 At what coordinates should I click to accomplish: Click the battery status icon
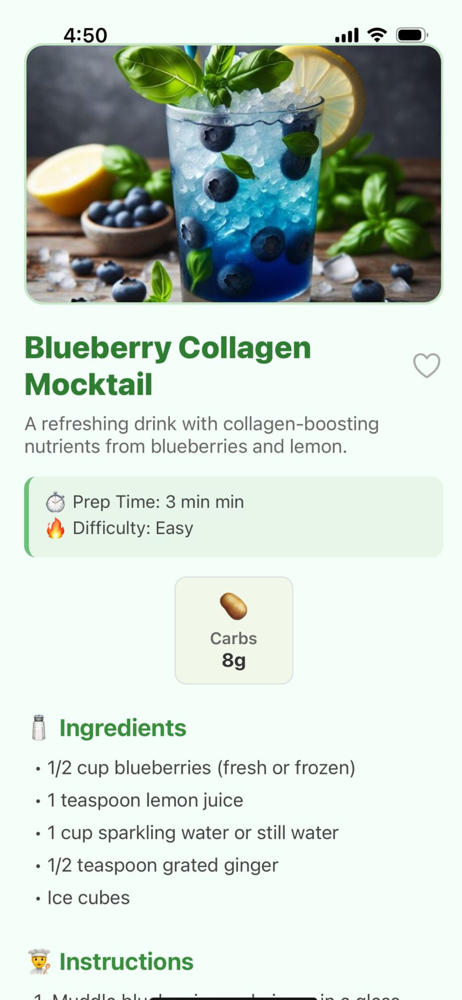pos(412,35)
